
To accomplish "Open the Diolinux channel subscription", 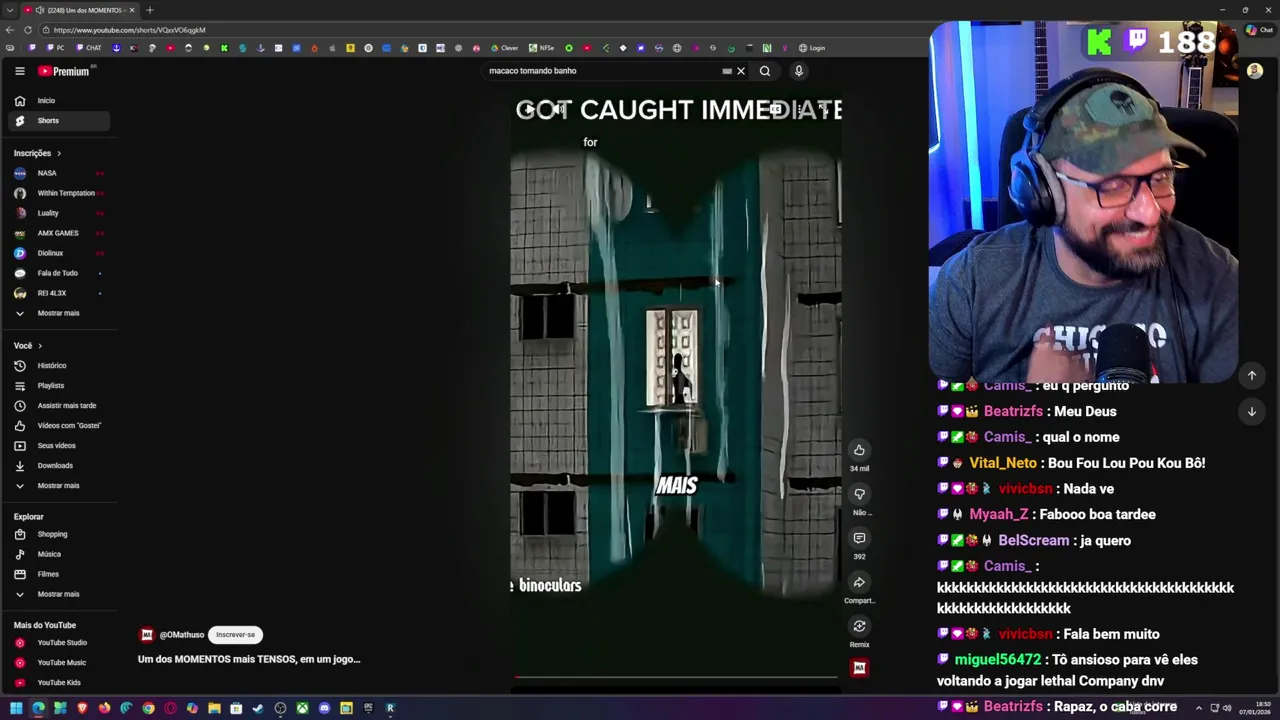I will [58, 253].
